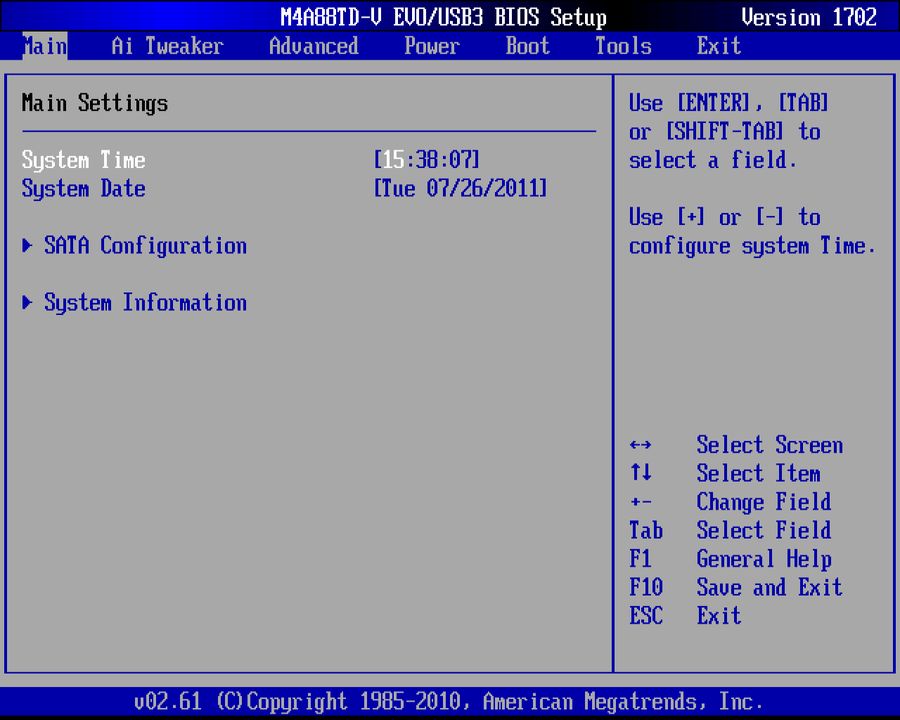Open the Boot menu
This screenshot has width=900, height=720.
[527, 46]
